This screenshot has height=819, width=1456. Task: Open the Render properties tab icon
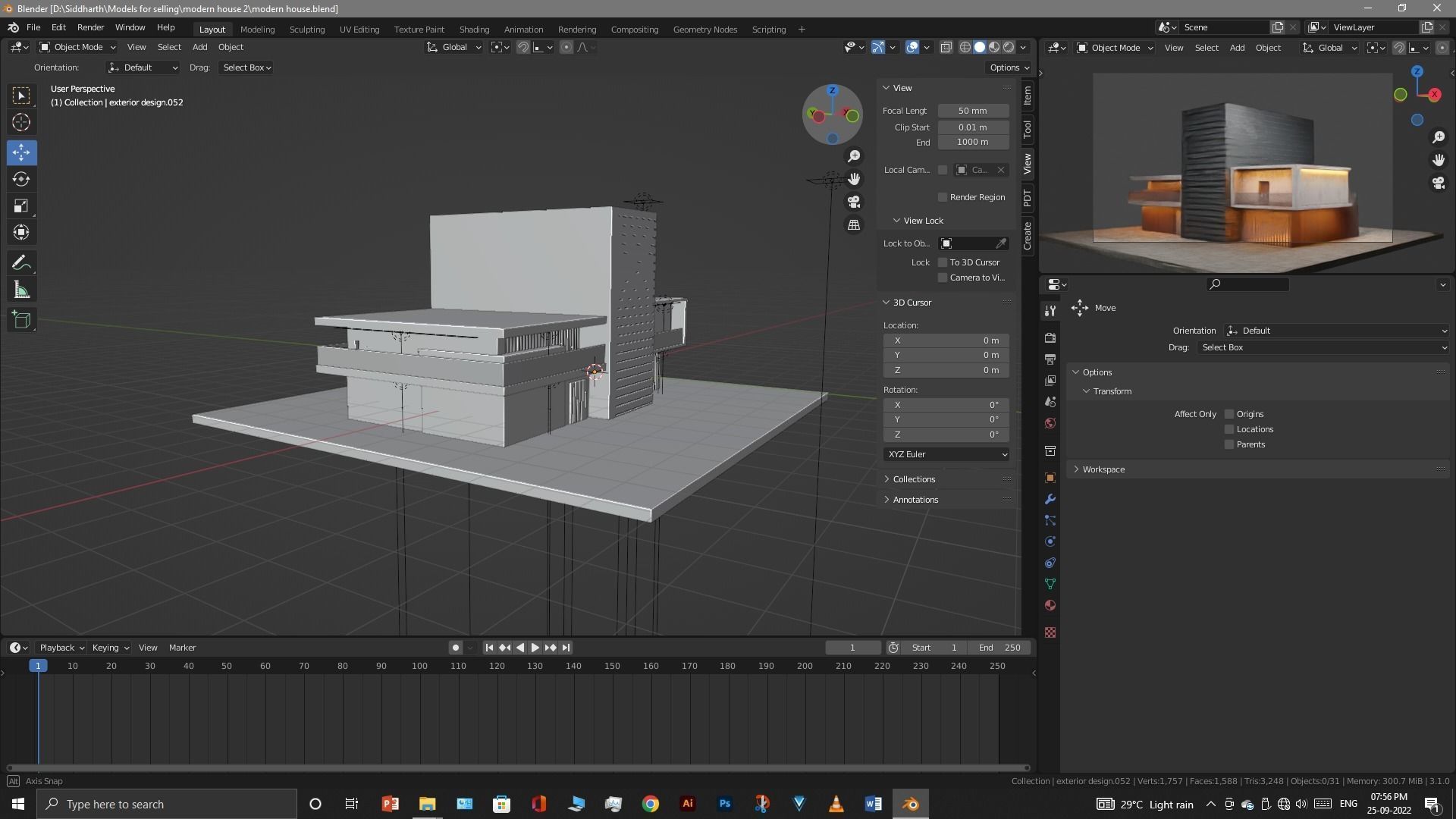(1050, 337)
